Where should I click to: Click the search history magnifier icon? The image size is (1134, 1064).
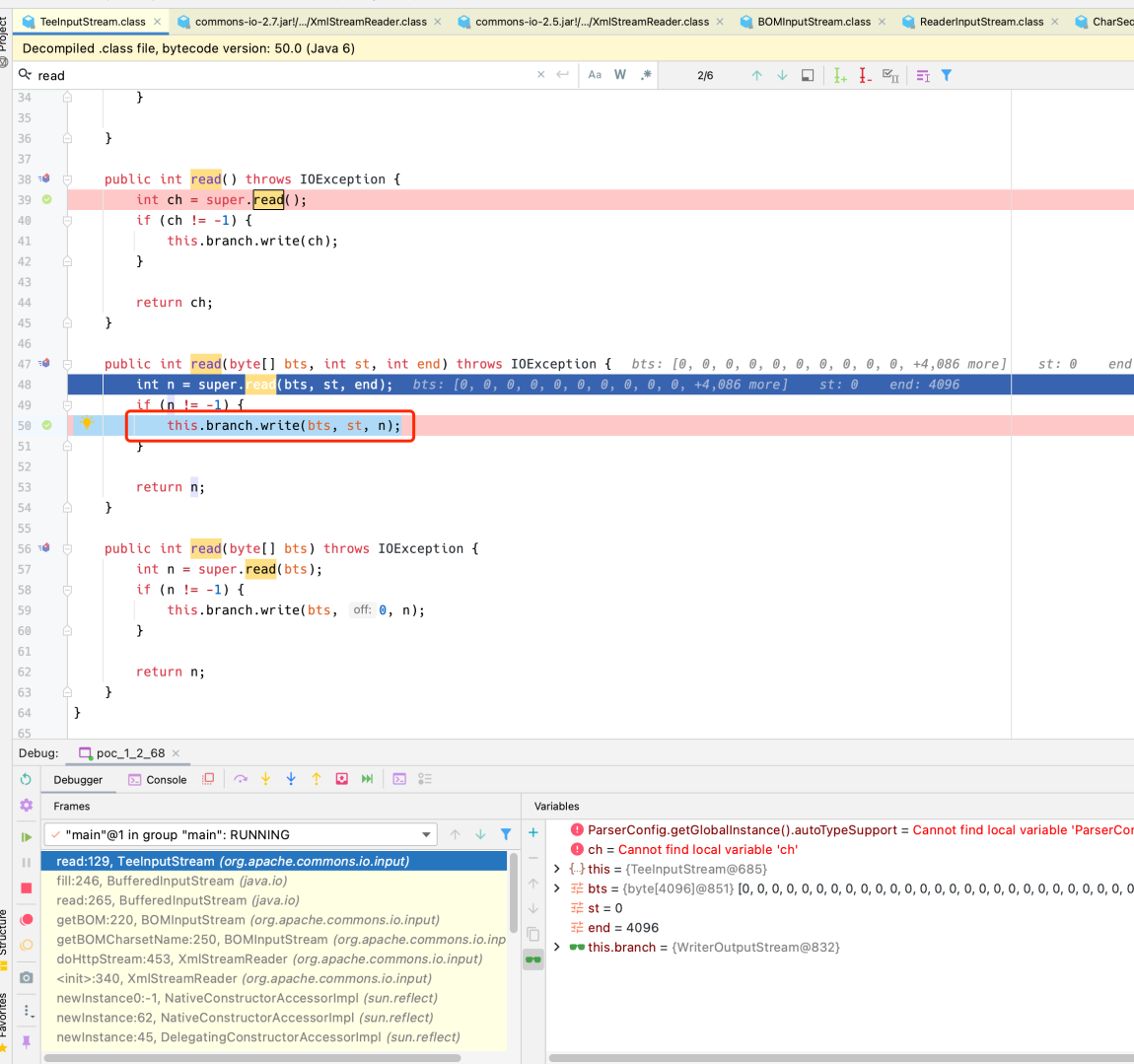(x=25, y=75)
